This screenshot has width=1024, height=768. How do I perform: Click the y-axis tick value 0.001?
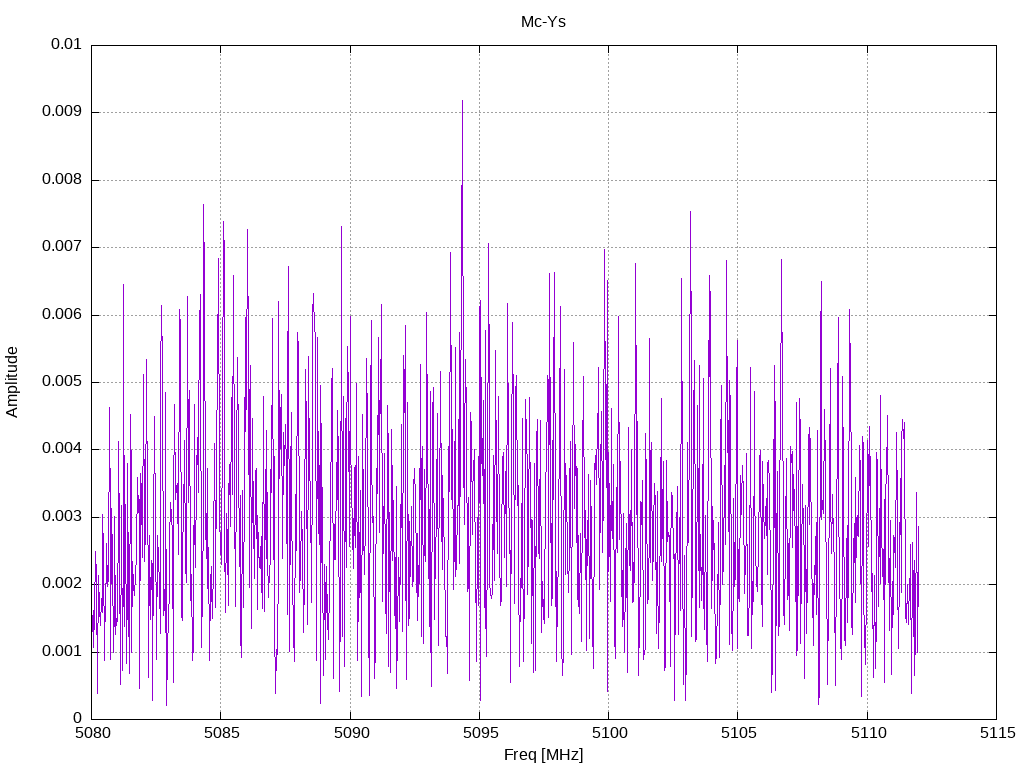(x=61, y=652)
